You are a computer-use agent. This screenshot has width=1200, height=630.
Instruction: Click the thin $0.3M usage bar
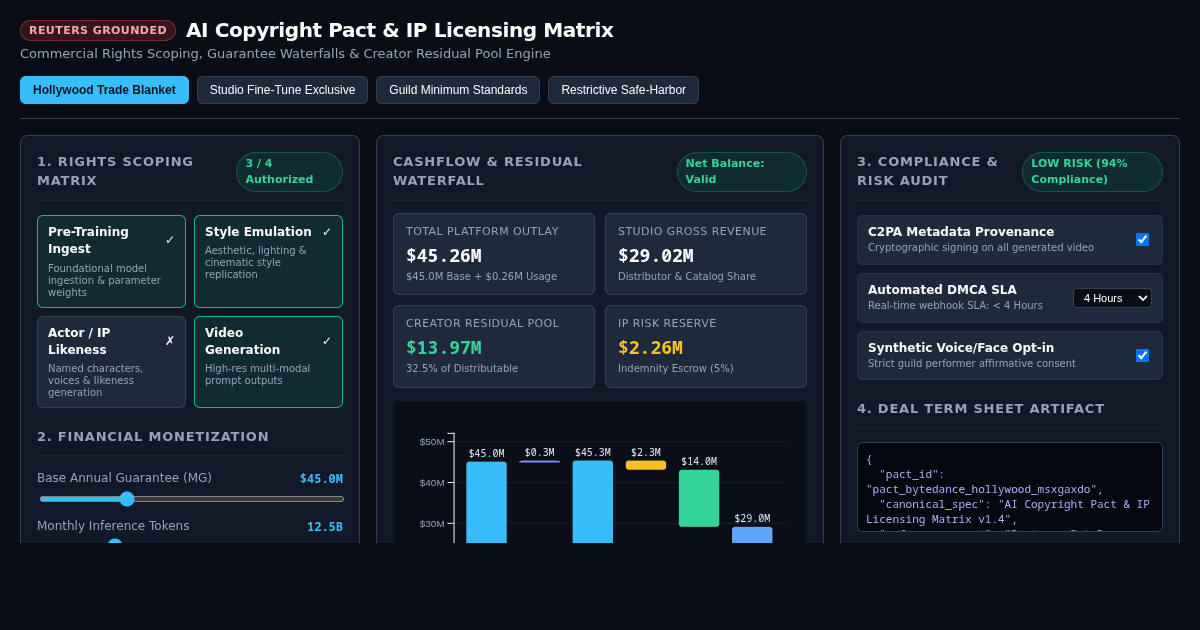tap(540, 461)
